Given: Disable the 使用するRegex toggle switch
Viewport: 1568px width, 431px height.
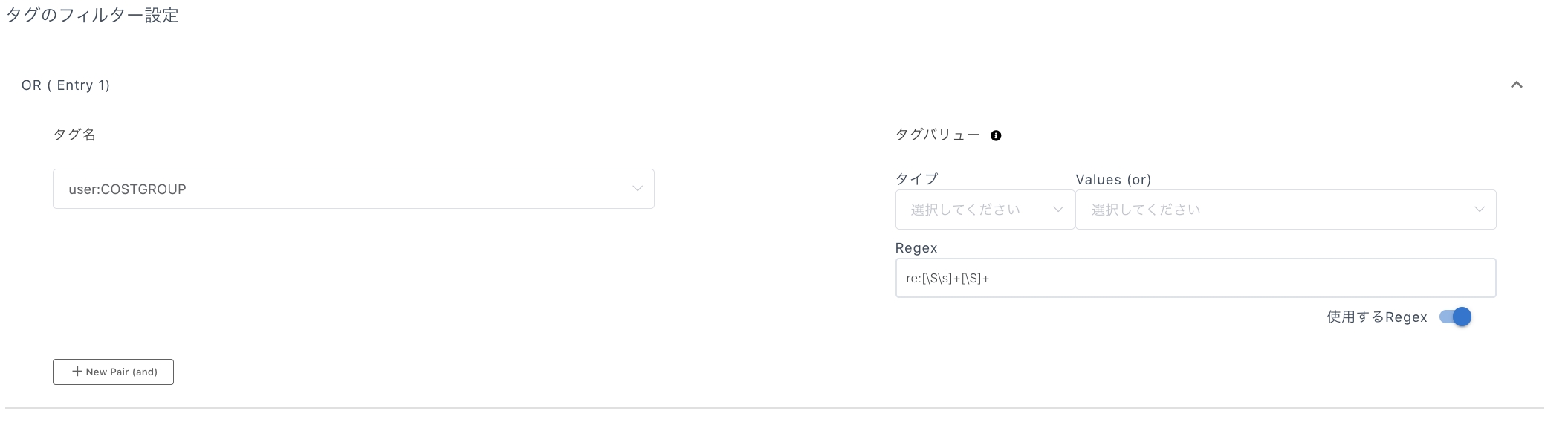Looking at the screenshot, I should pyautogui.click(x=1455, y=317).
